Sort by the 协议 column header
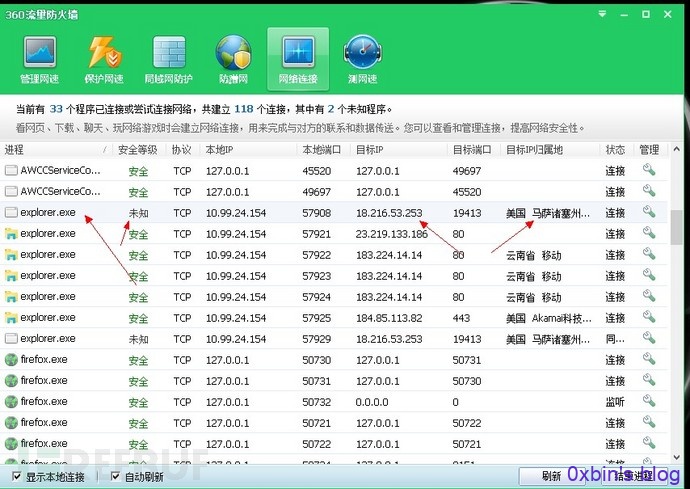690x489 pixels. [182, 150]
